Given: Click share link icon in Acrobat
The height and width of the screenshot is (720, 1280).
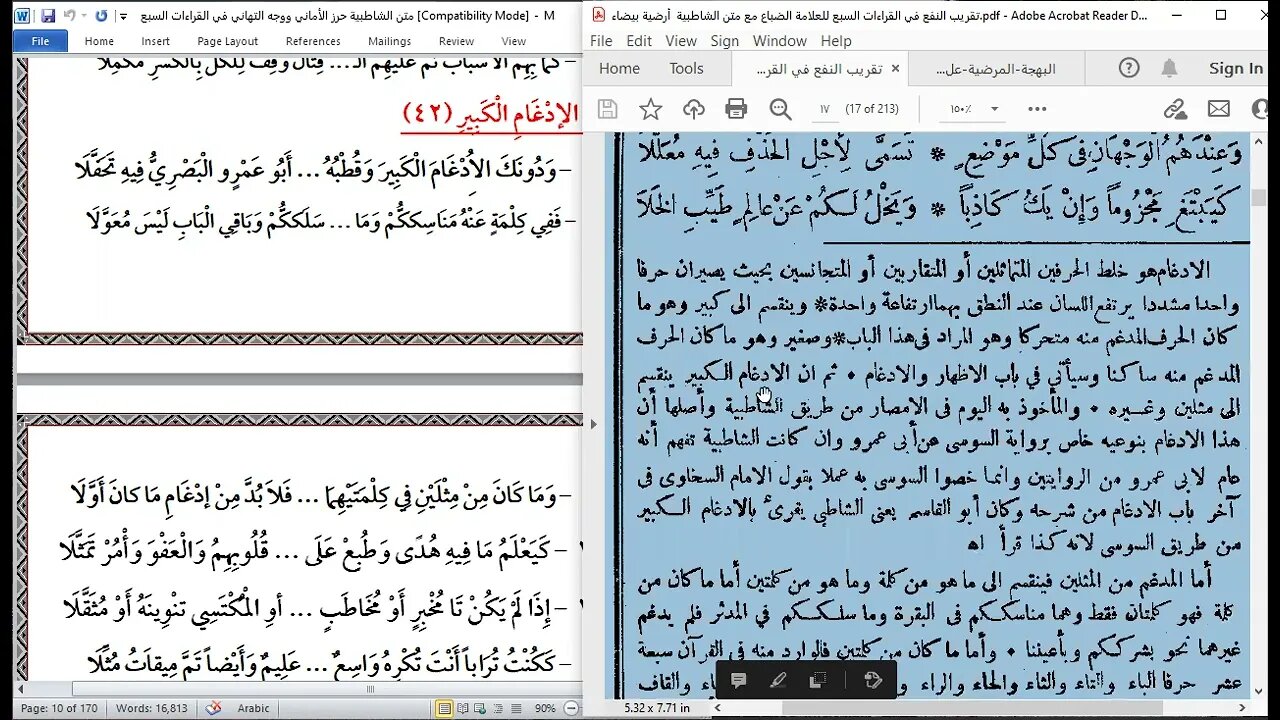Looking at the screenshot, I should tap(1175, 109).
